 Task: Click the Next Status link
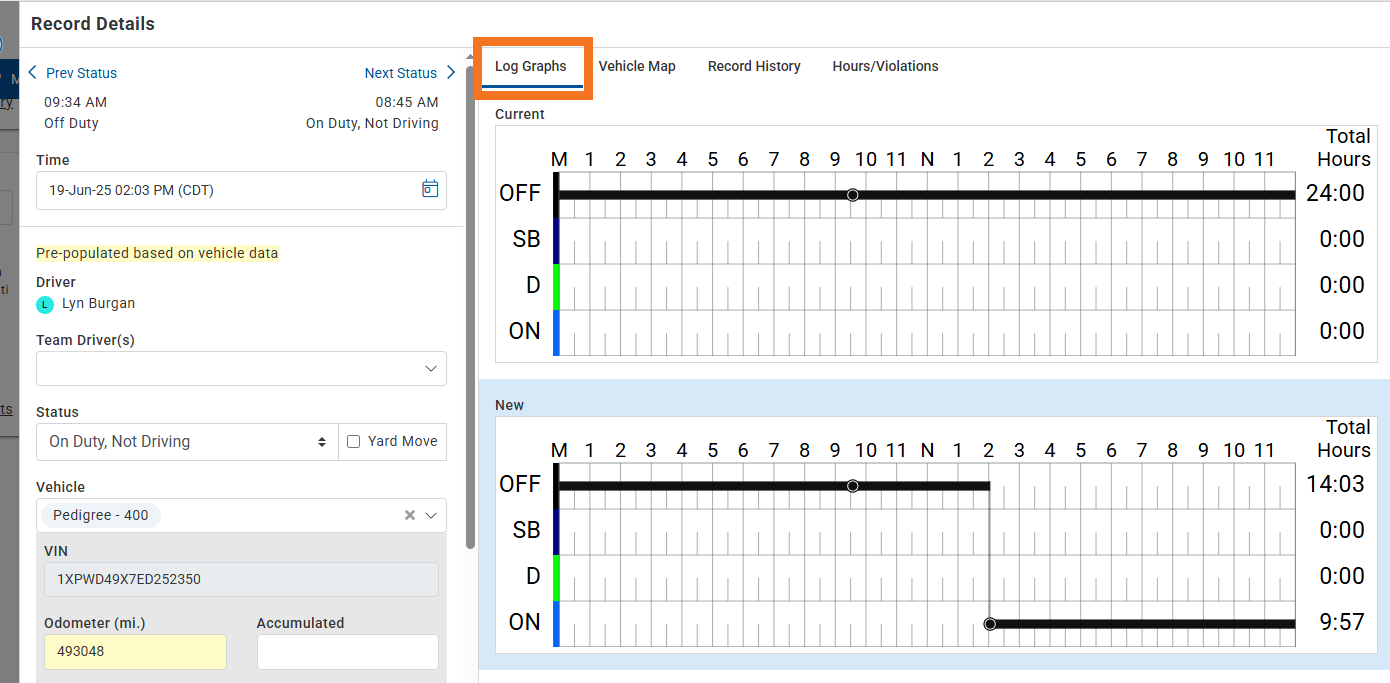(x=400, y=73)
